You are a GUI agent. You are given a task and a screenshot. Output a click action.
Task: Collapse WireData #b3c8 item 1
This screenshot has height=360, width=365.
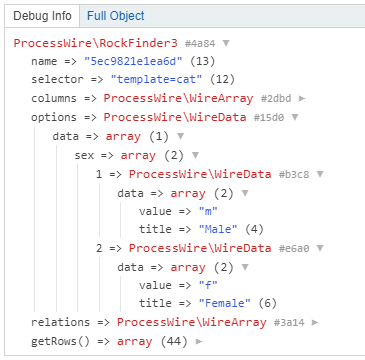320,174
